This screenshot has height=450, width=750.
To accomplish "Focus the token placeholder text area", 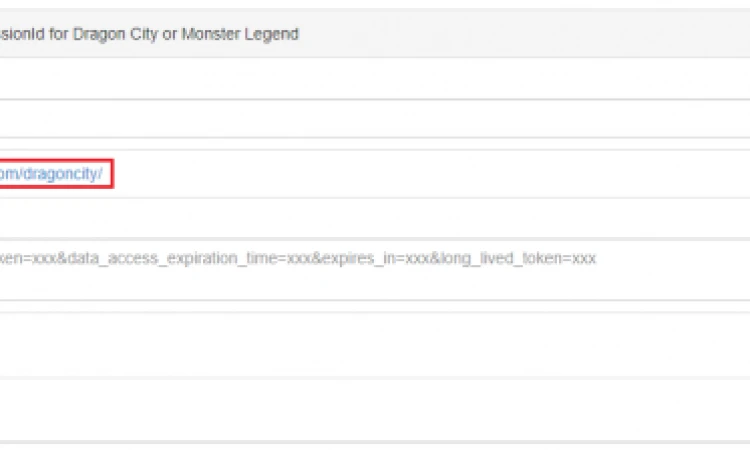I will 375,270.
